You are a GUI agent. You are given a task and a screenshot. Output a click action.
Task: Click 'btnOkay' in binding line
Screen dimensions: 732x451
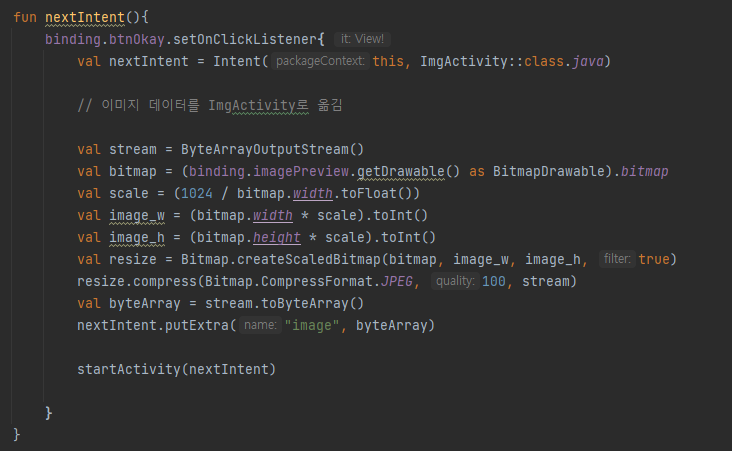tap(136, 39)
